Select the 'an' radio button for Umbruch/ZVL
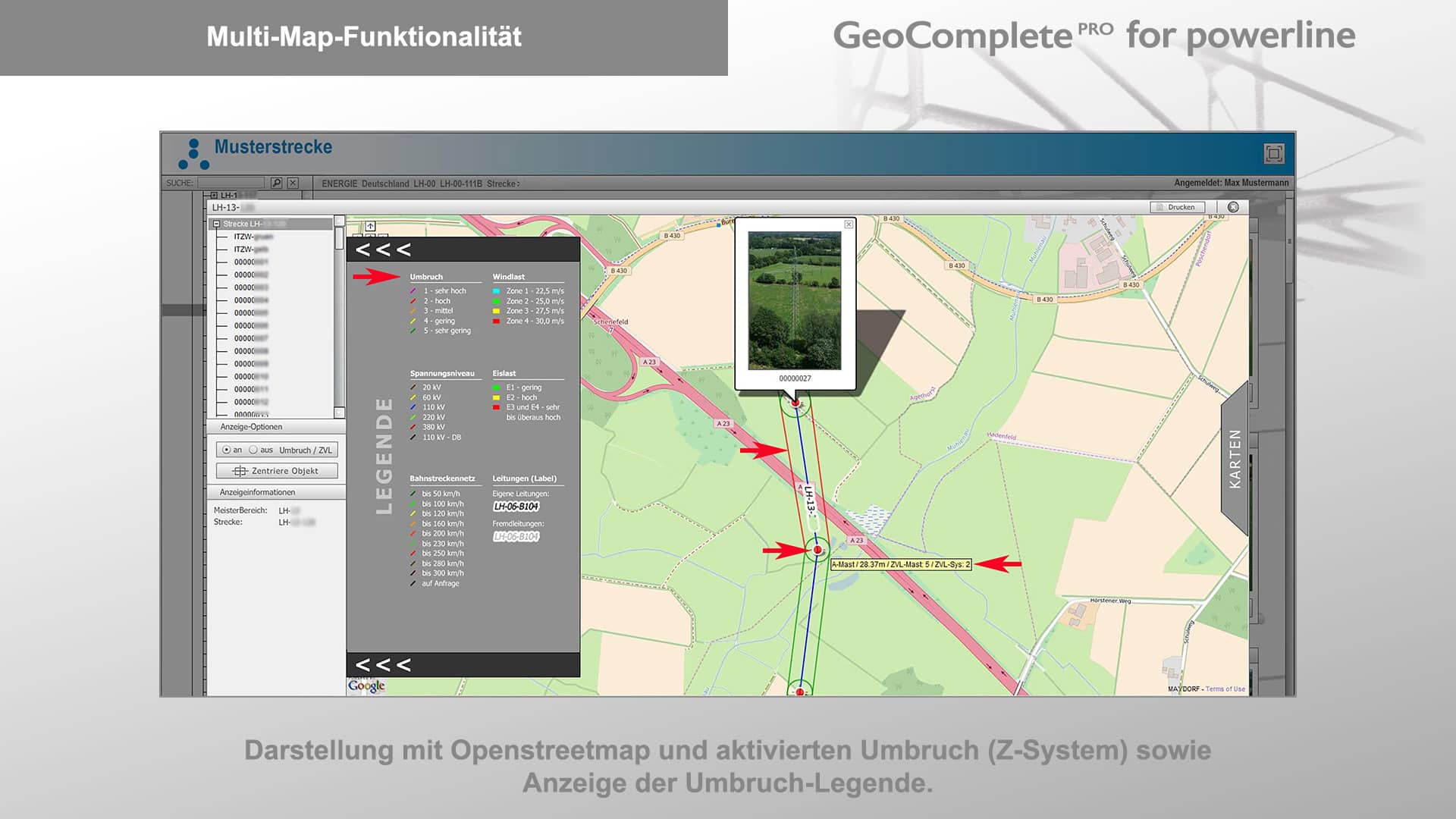Screen dimensions: 1456x819 pos(227,450)
